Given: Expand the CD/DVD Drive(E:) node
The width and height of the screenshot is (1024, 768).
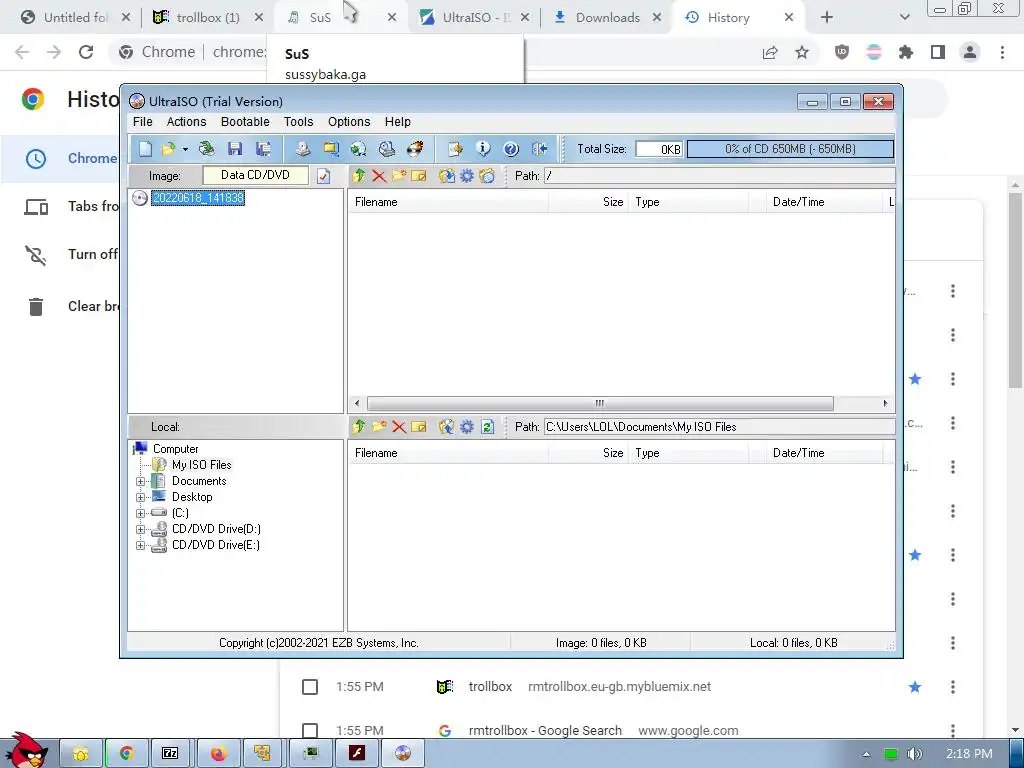Looking at the screenshot, I should click(140, 545).
